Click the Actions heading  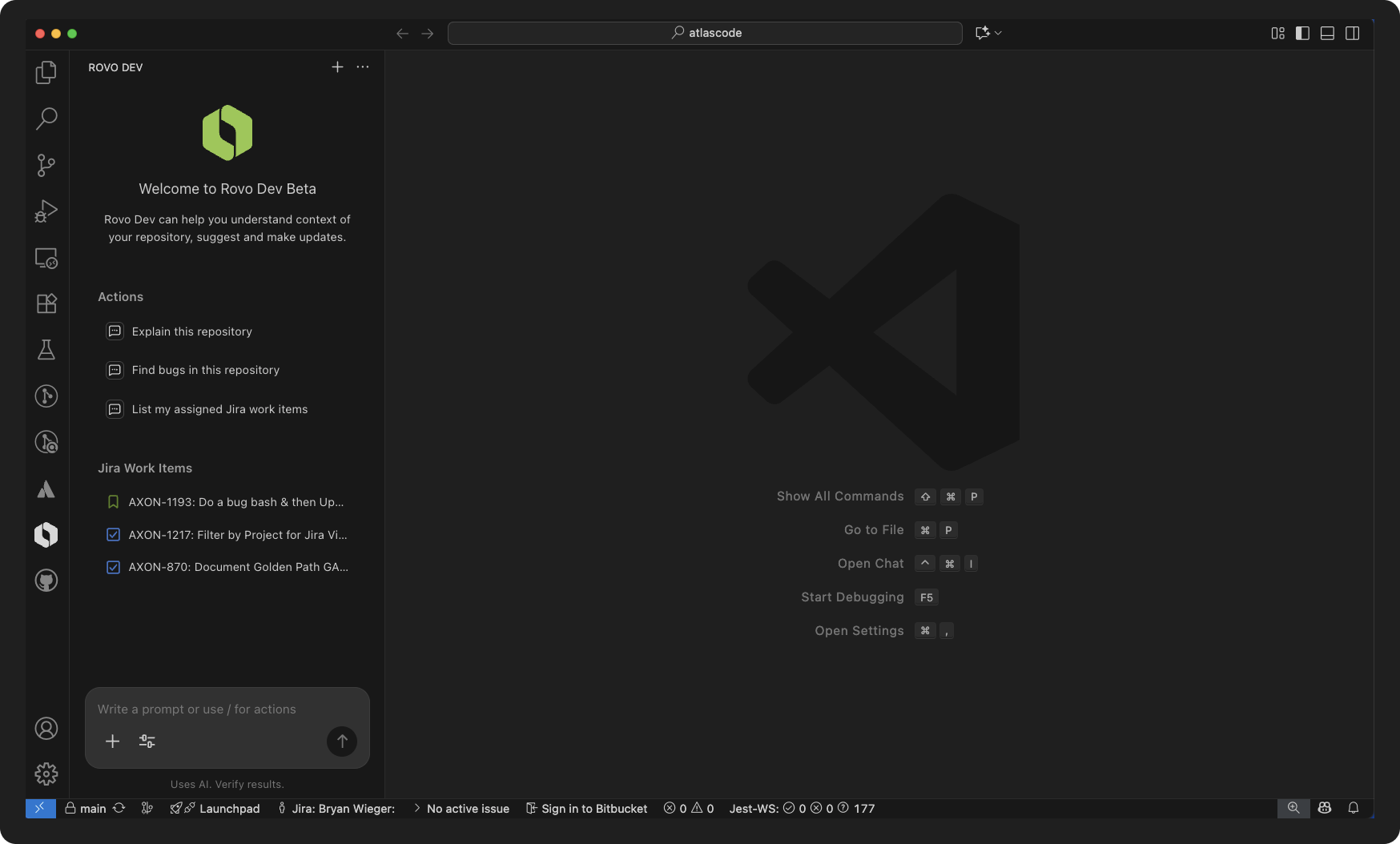pyautogui.click(x=120, y=297)
